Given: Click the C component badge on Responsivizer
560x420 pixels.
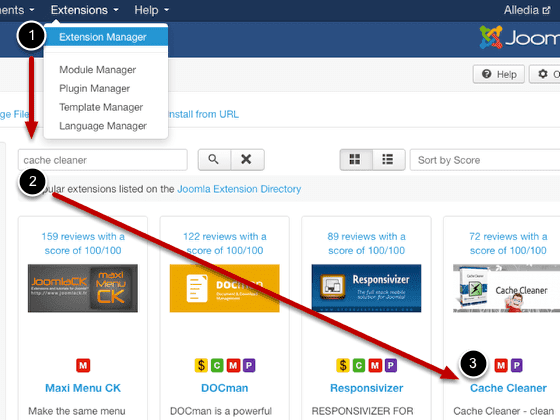Looking at the screenshot, I should 359,365.
